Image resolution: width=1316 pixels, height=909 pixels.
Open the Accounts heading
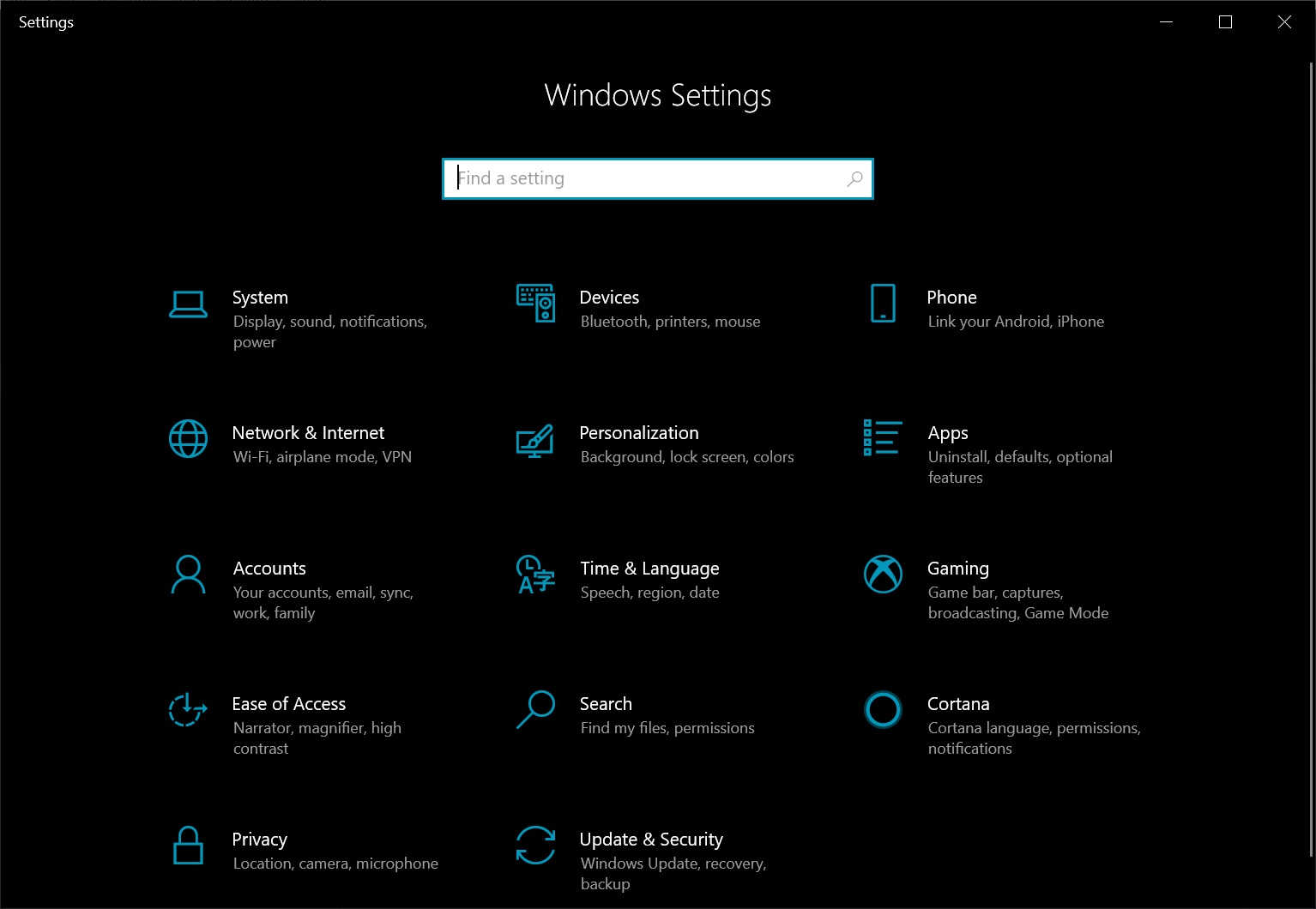tap(269, 569)
